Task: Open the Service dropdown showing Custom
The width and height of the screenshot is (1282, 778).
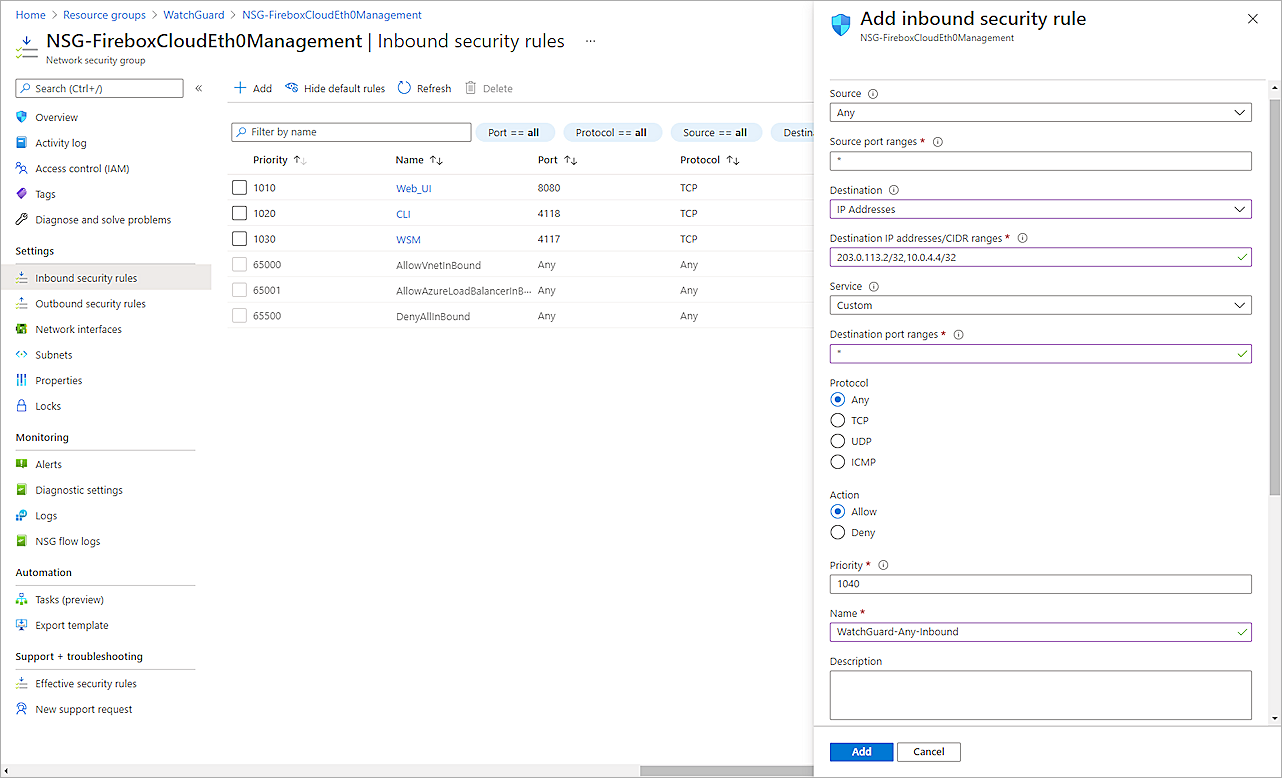Action: pyautogui.click(x=1040, y=305)
